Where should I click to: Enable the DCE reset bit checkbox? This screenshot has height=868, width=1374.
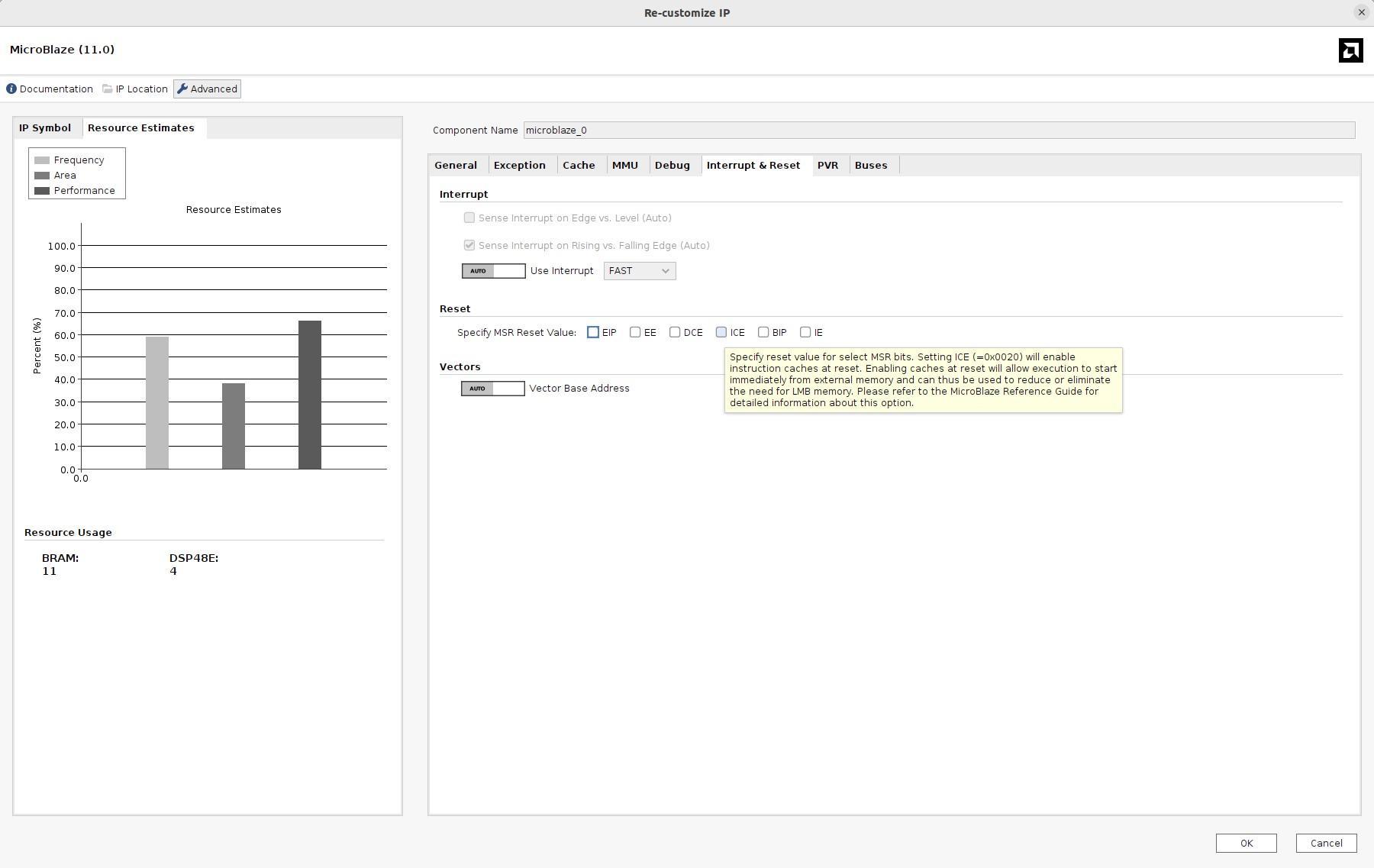(x=675, y=332)
